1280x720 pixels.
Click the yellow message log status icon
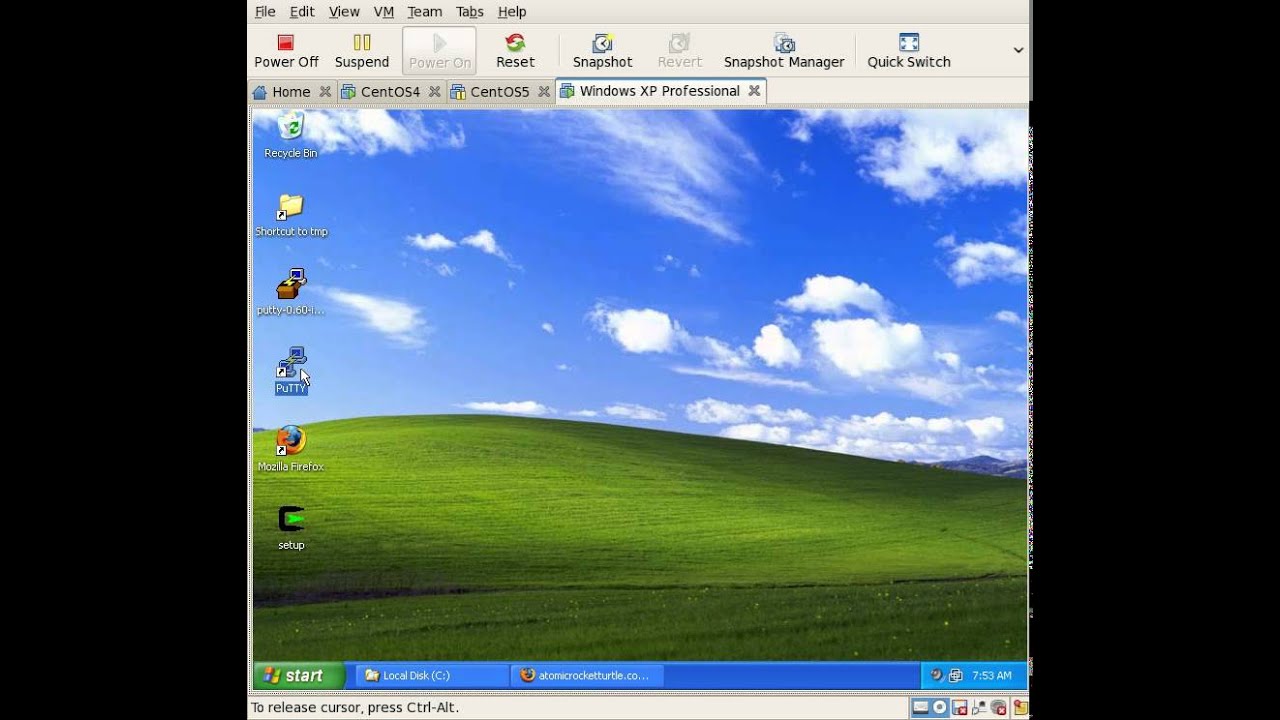[x=1019, y=708]
